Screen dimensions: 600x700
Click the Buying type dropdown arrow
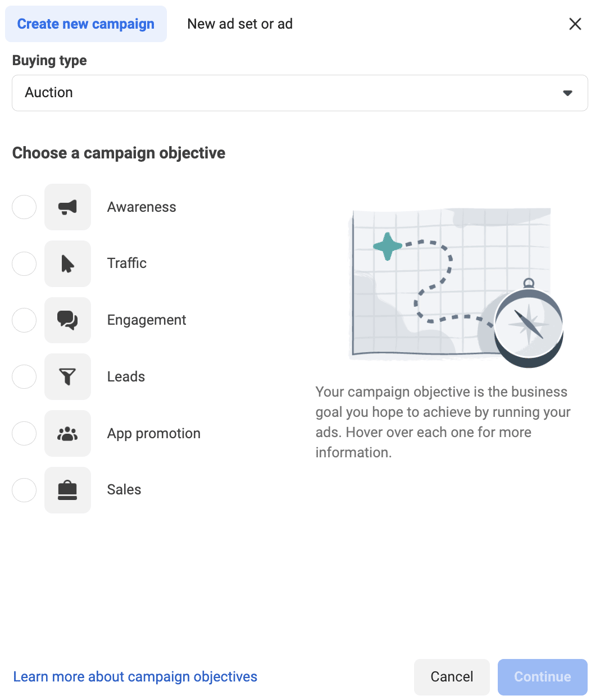567,93
